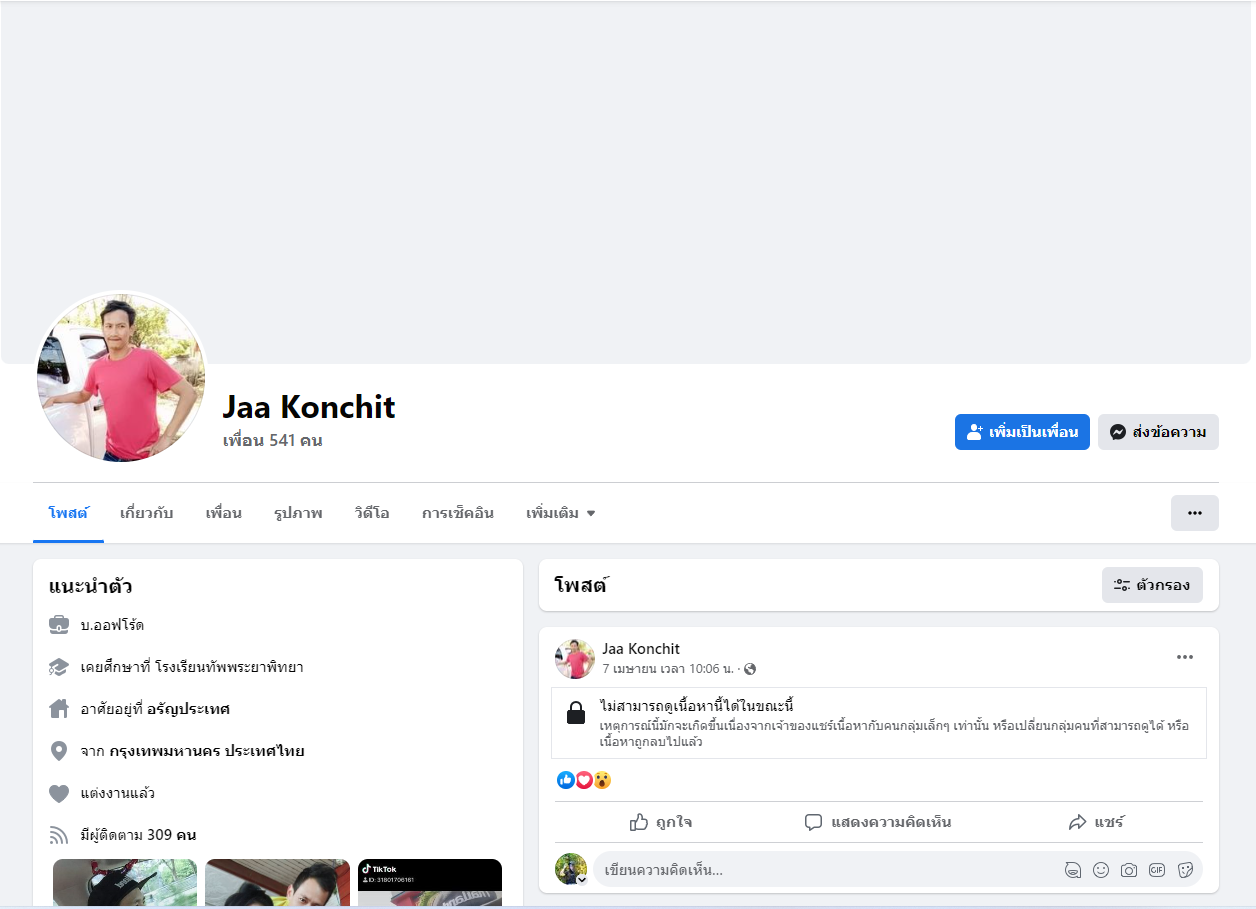The height and width of the screenshot is (909, 1256).
Task: Click the home icon beside อาศัยอยู่ที่
Action: point(59,709)
